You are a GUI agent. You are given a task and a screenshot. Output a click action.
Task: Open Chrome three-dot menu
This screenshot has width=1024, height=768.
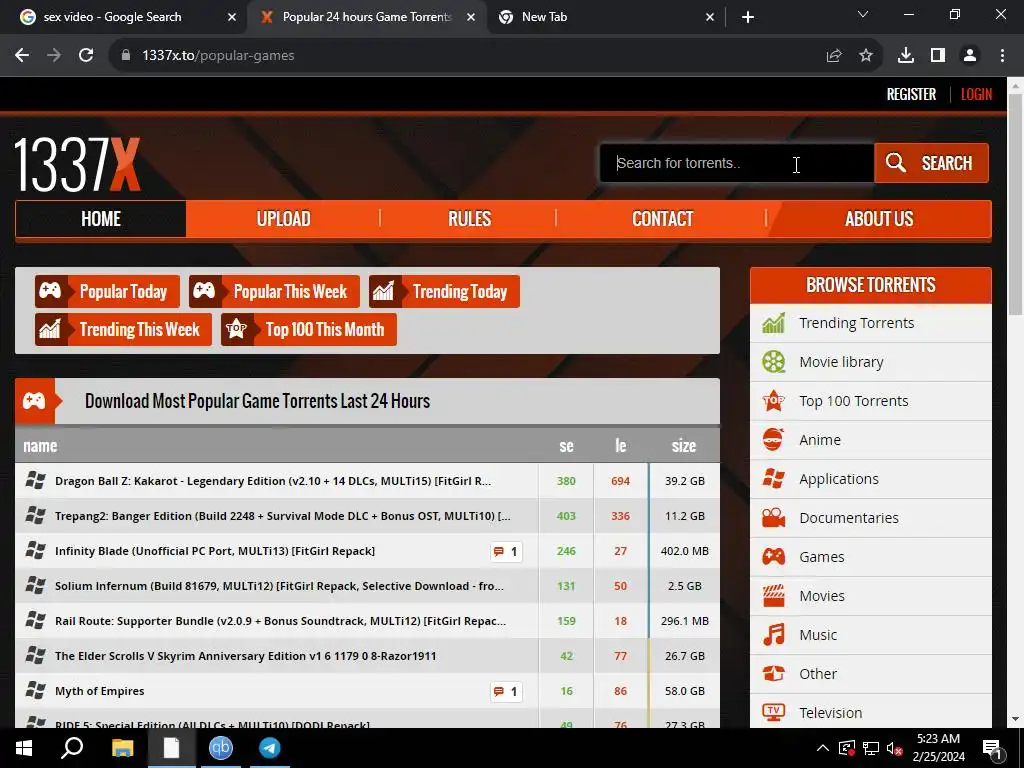pos(1002,56)
